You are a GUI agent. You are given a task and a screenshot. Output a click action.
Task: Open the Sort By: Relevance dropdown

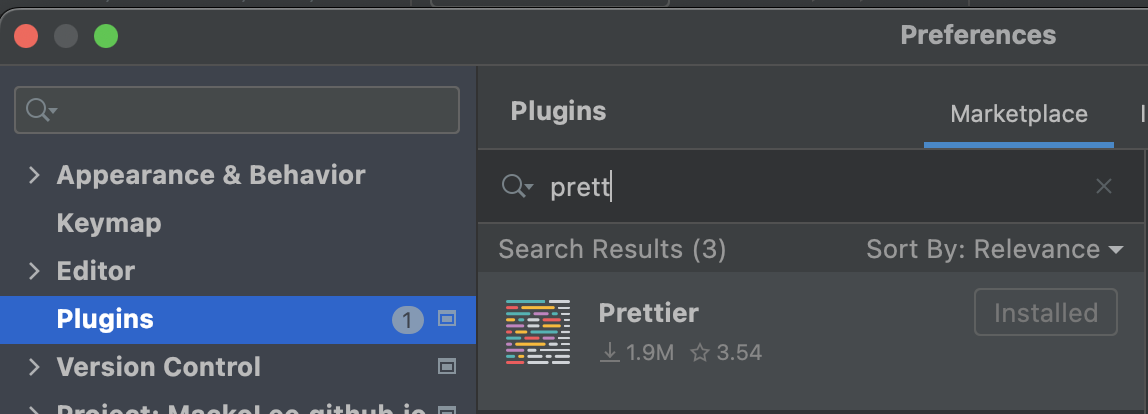tap(995, 249)
